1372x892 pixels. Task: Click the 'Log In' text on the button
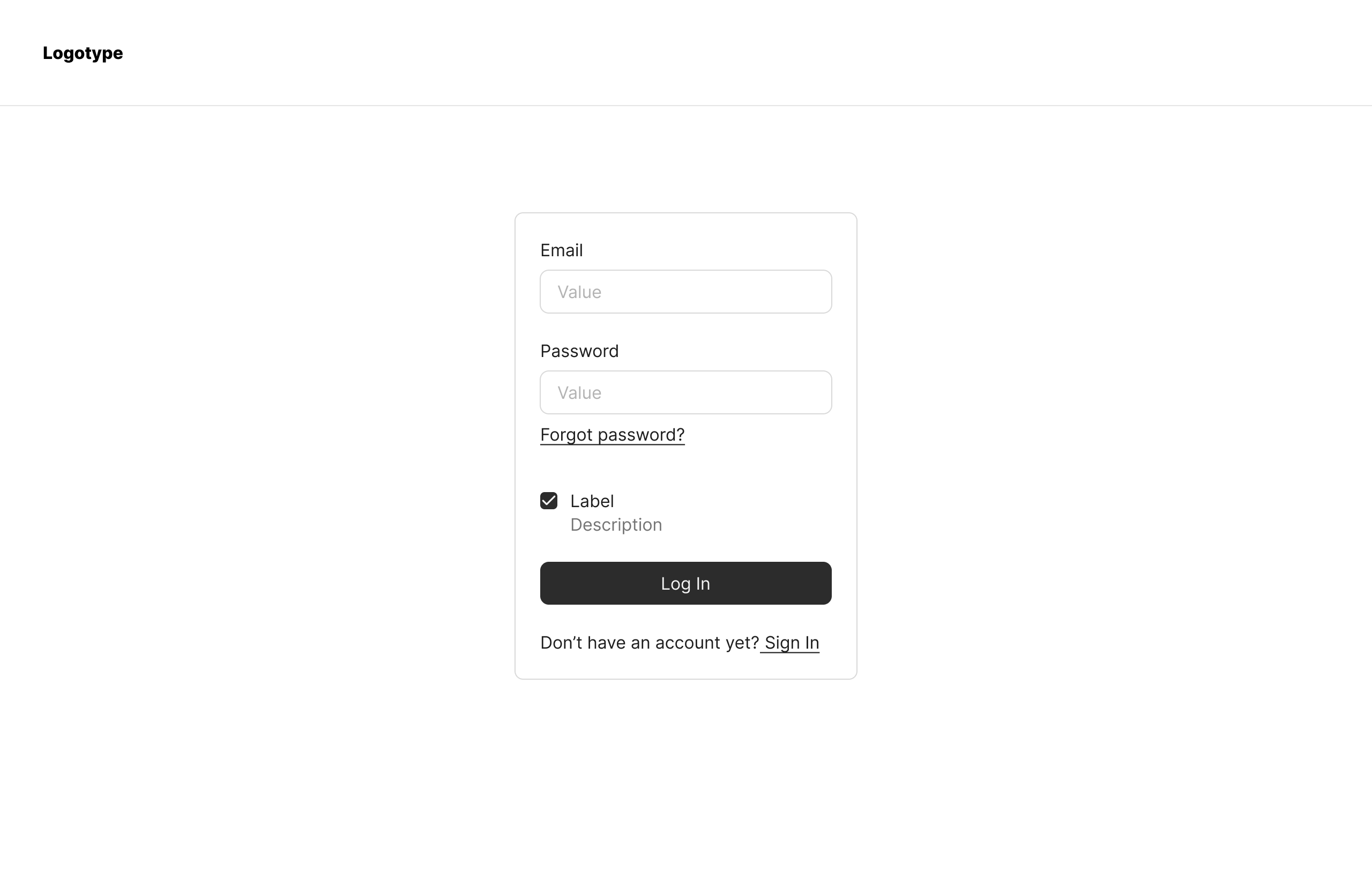[x=685, y=584]
